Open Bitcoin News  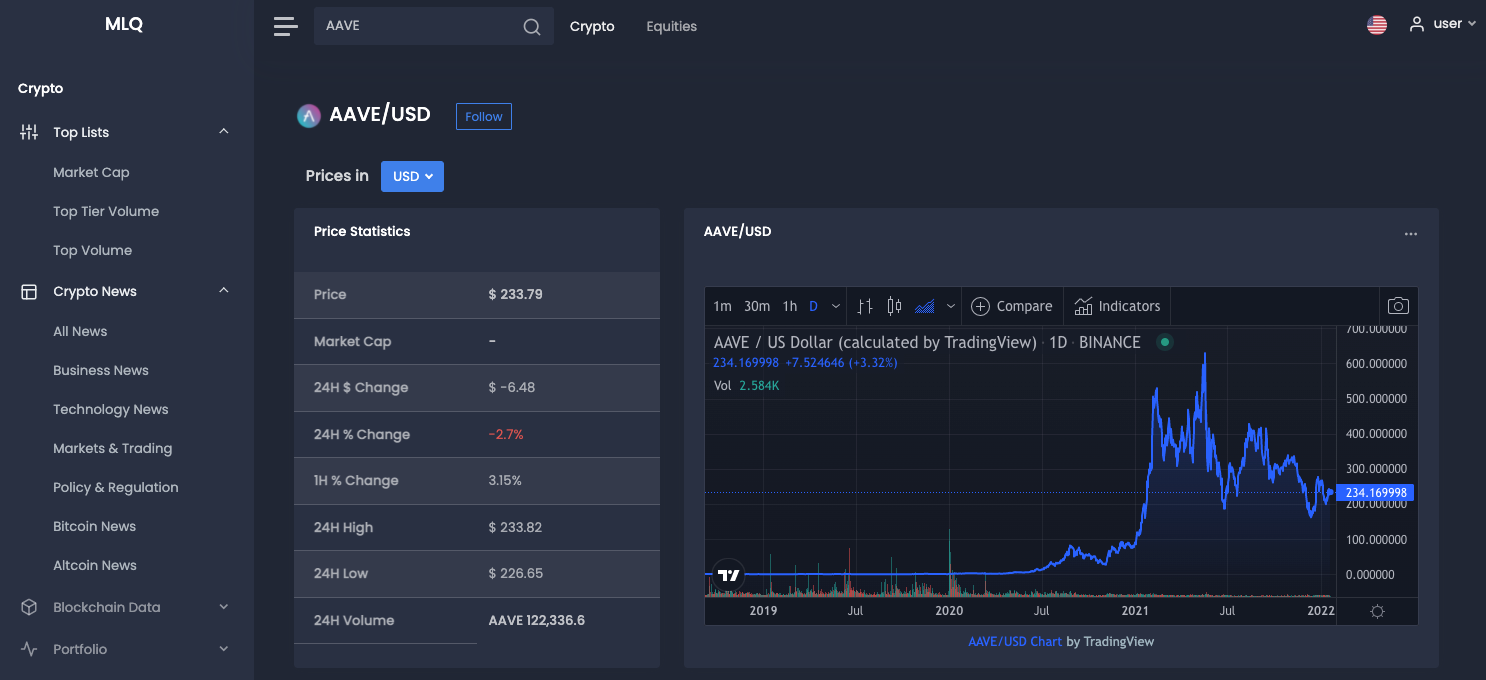(x=94, y=526)
